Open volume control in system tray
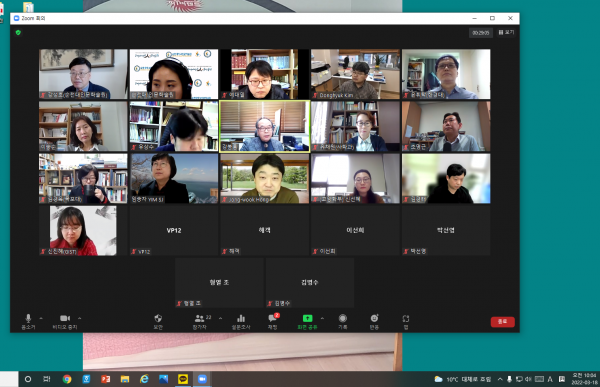This screenshot has height=387, width=600. click(528, 379)
